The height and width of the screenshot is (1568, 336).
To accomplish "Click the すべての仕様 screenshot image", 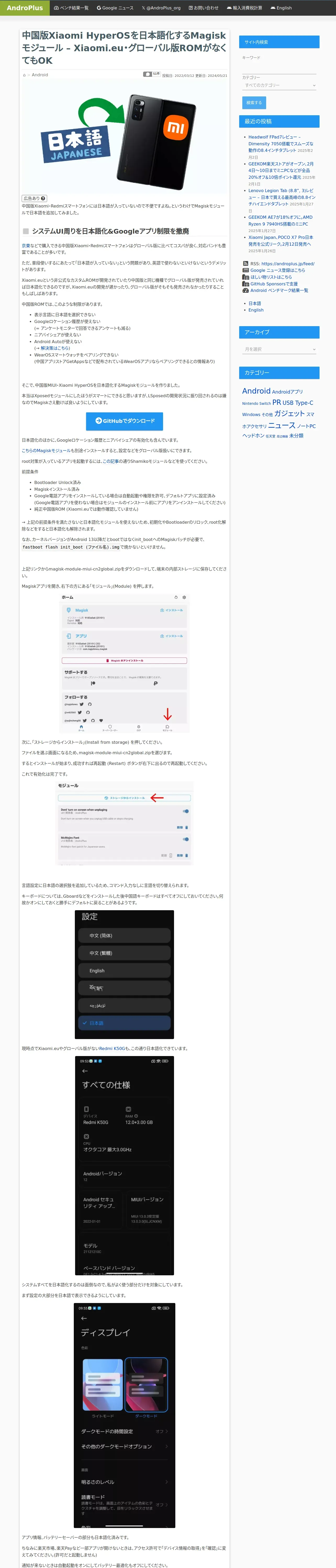I will point(124,1166).
